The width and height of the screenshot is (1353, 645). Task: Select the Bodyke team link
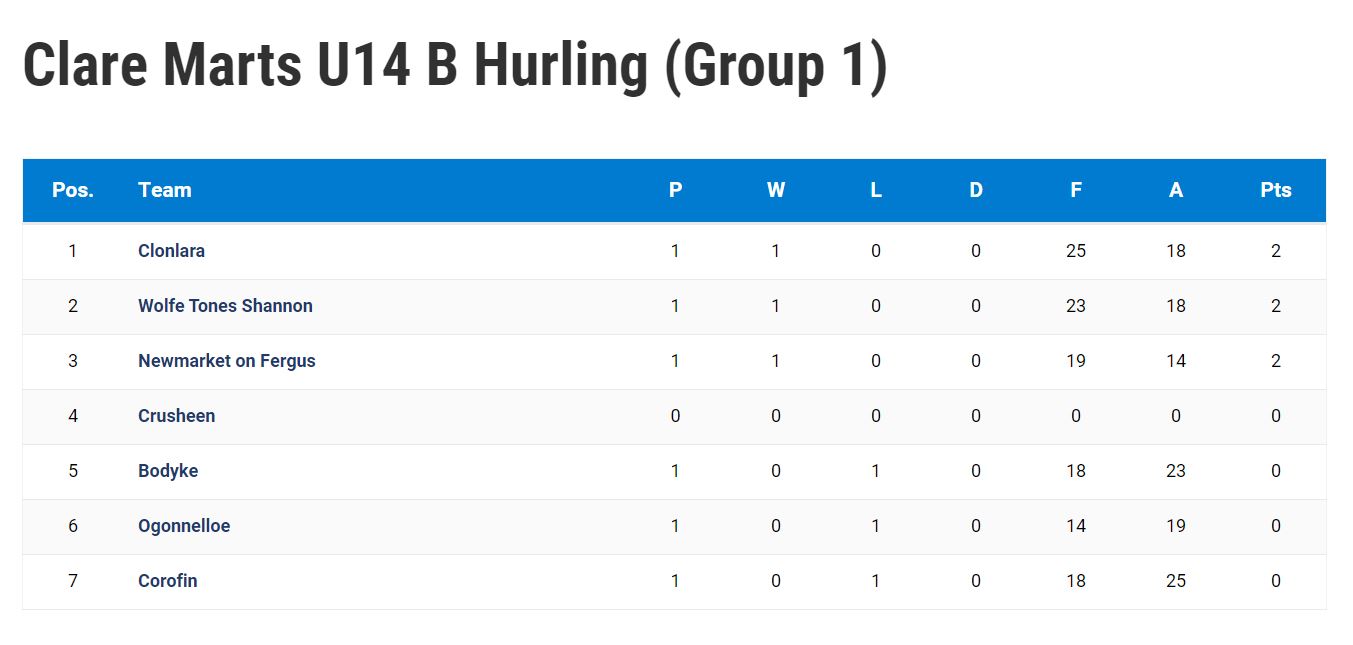(168, 471)
